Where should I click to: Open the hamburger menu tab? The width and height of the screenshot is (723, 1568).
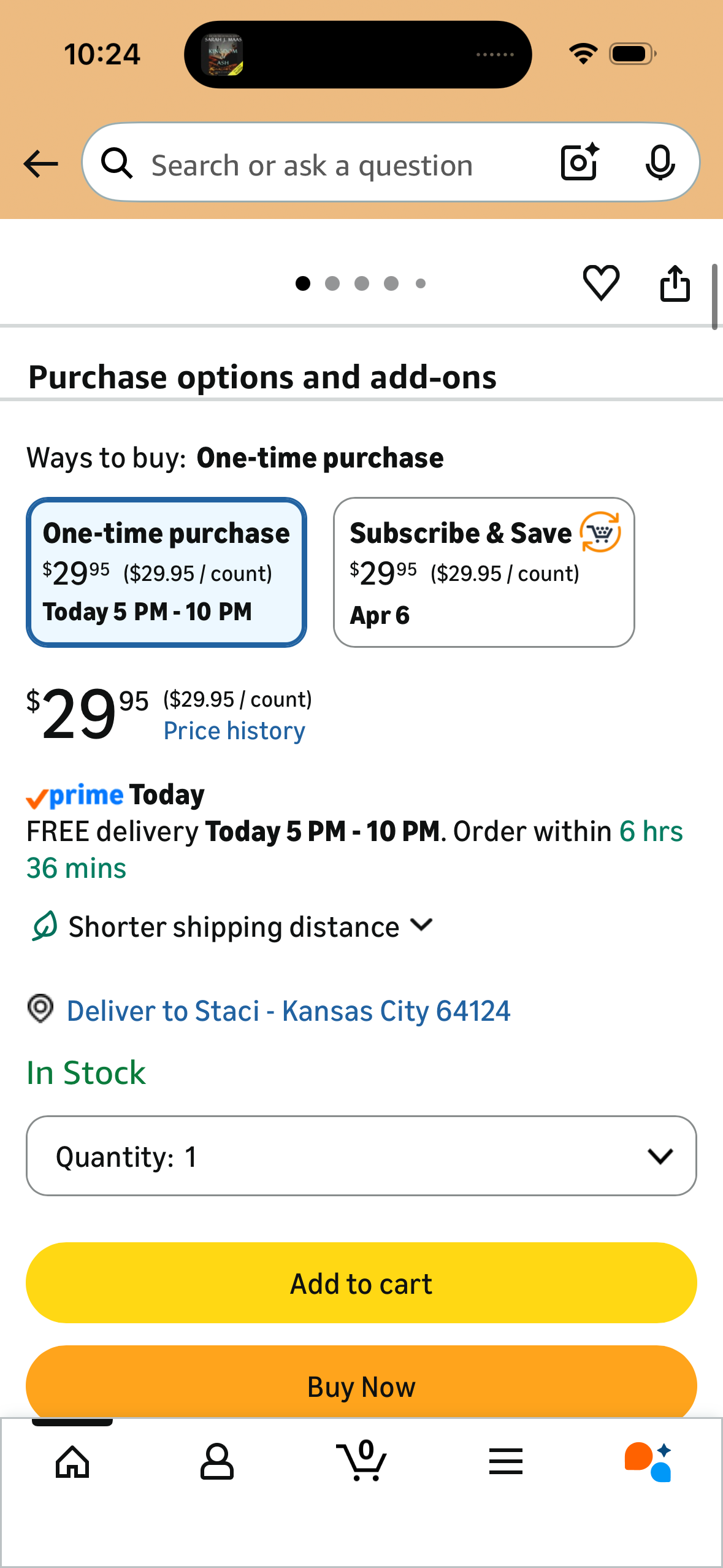506,1461
